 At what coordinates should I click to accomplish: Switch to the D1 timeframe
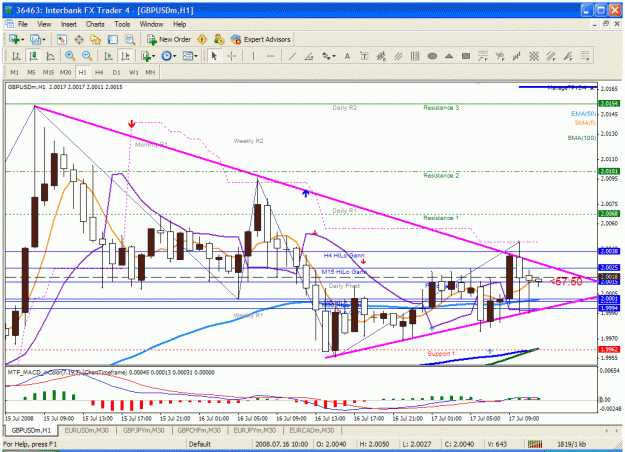click(x=116, y=73)
